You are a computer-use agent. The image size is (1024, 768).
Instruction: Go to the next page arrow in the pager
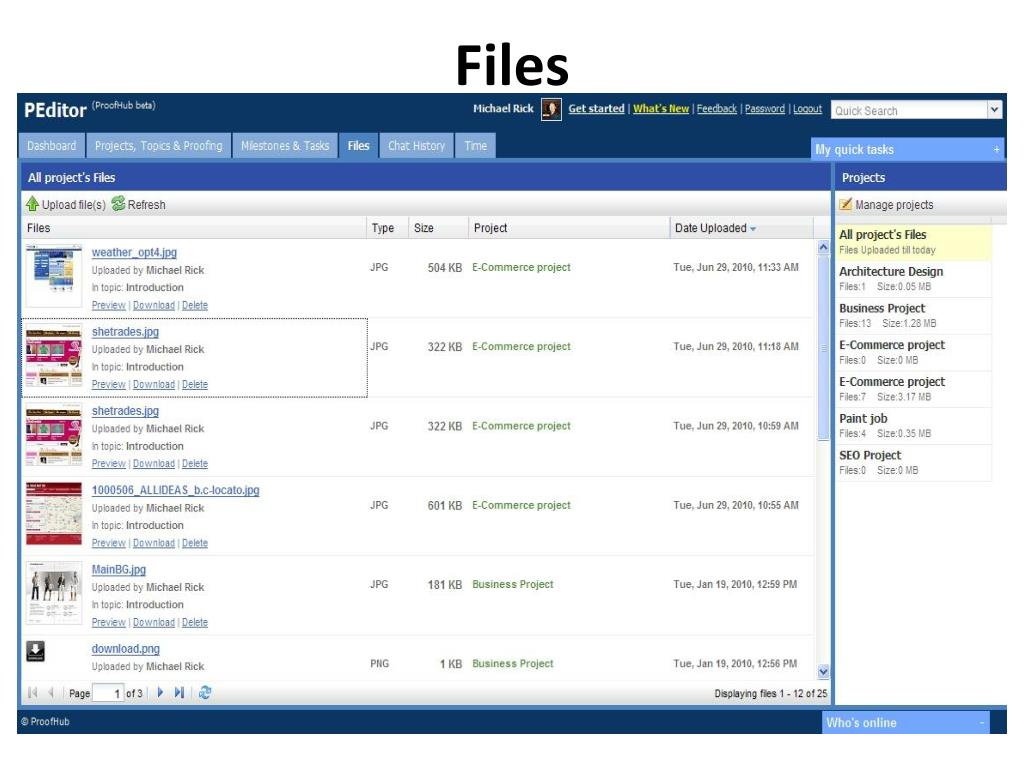point(161,693)
